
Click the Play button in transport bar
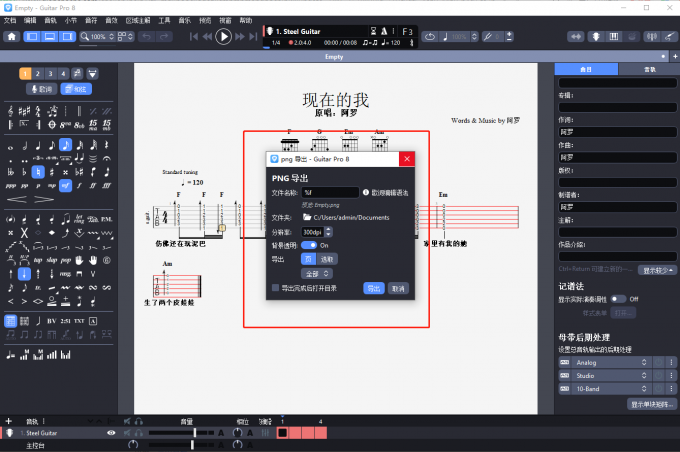click(223, 36)
